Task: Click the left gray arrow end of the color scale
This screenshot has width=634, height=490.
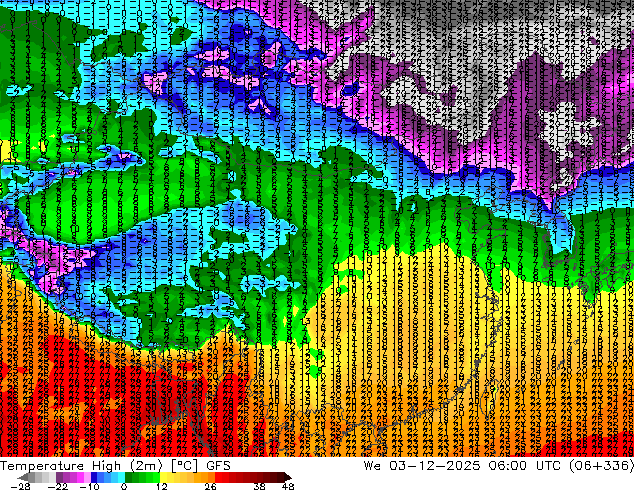Action: click(22, 477)
